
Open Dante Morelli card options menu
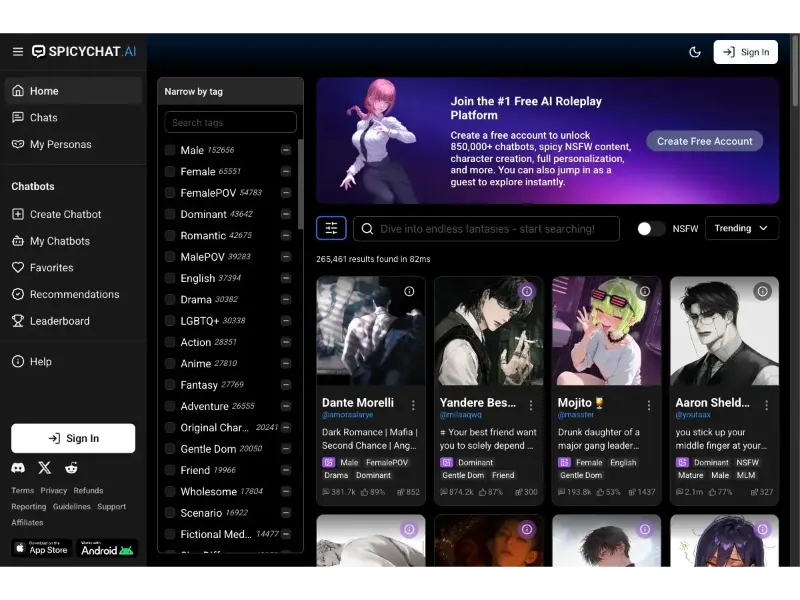tap(413, 405)
